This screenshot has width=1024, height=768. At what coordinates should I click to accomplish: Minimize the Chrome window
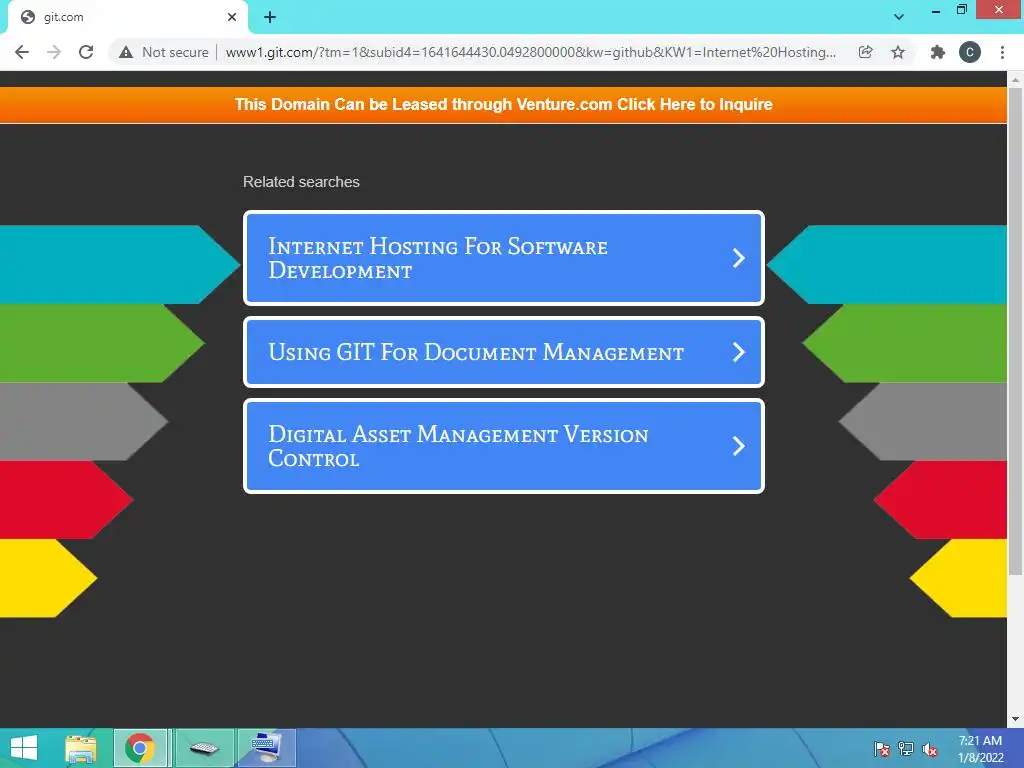(x=936, y=10)
